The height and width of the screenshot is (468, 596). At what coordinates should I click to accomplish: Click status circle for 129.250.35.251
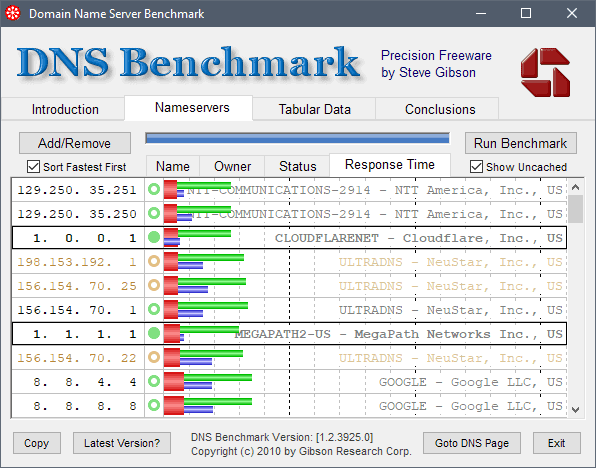point(154,189)
